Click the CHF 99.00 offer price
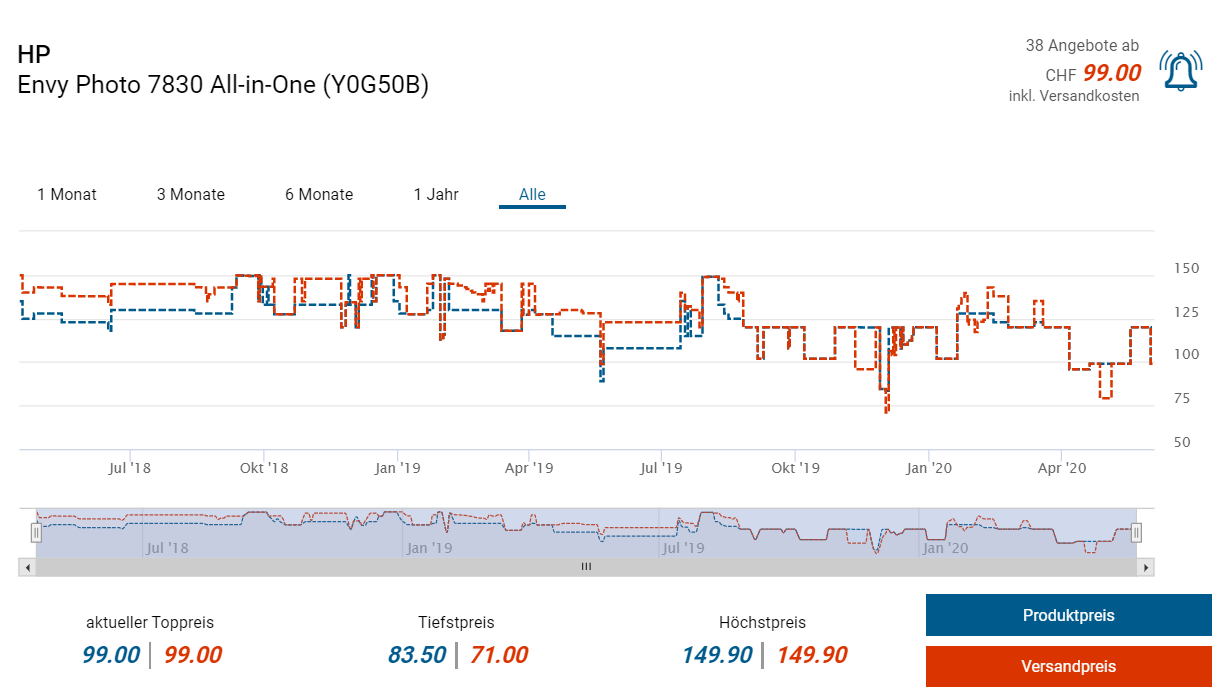 tap(1111, 73)
